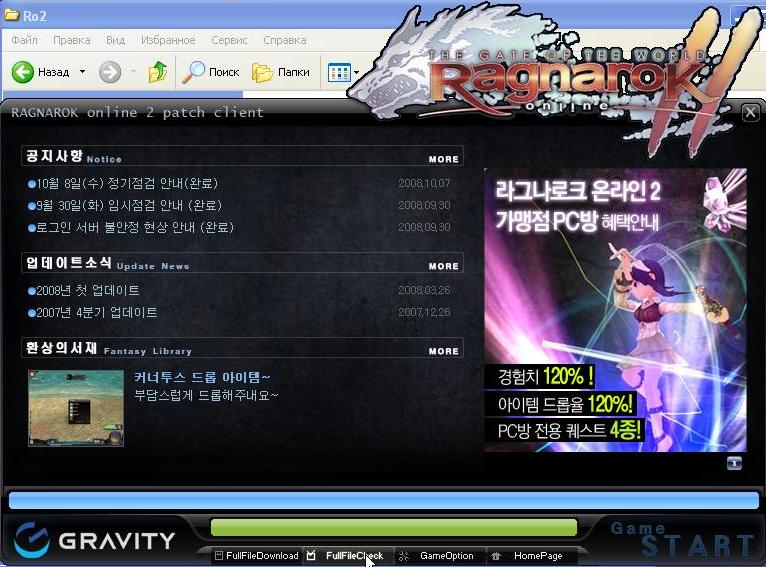Click the Up folder icon in toolbar
This screenshot has height=567, width=766.
coord(157,72)
